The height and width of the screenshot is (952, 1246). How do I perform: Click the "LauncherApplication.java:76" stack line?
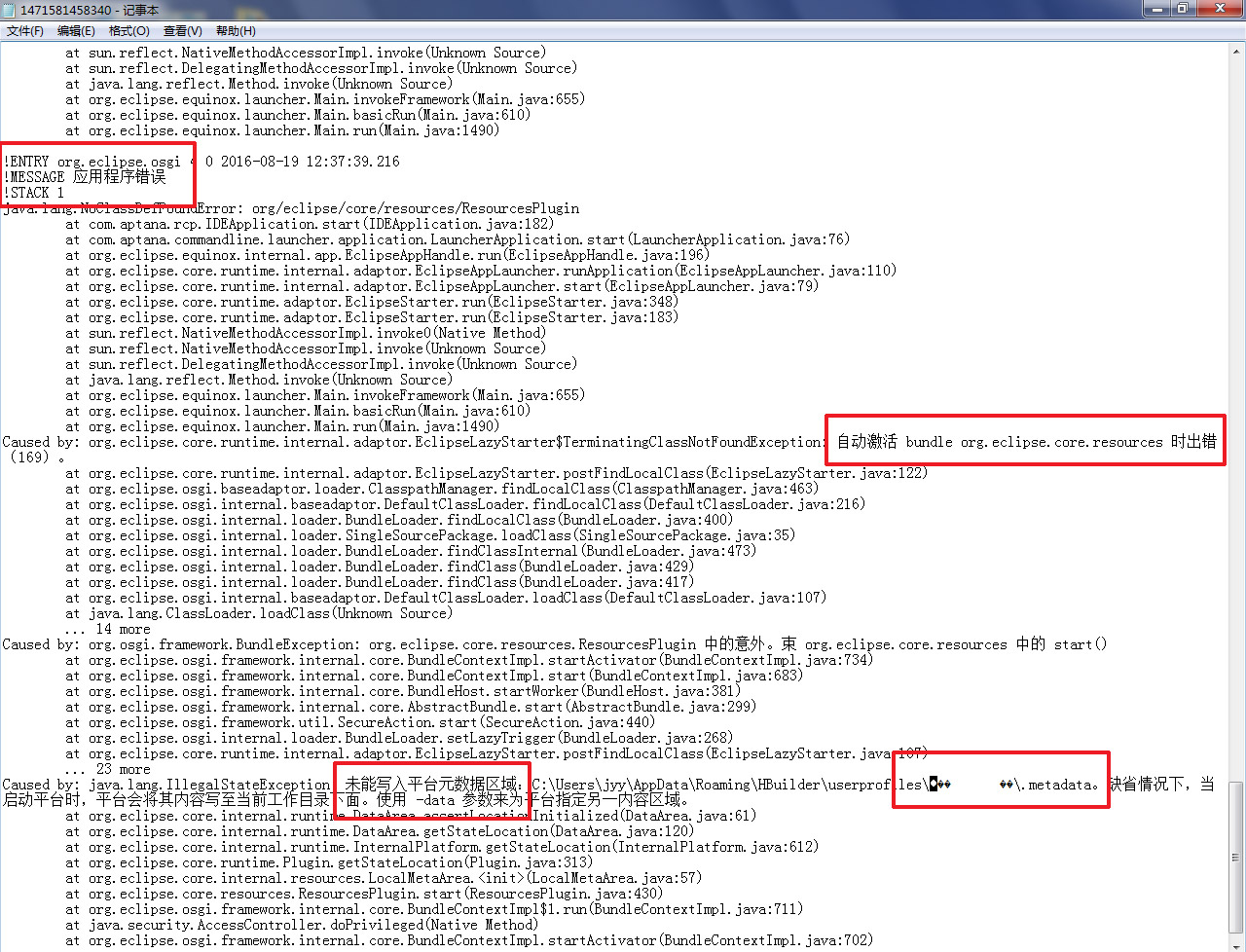point(458,239)
